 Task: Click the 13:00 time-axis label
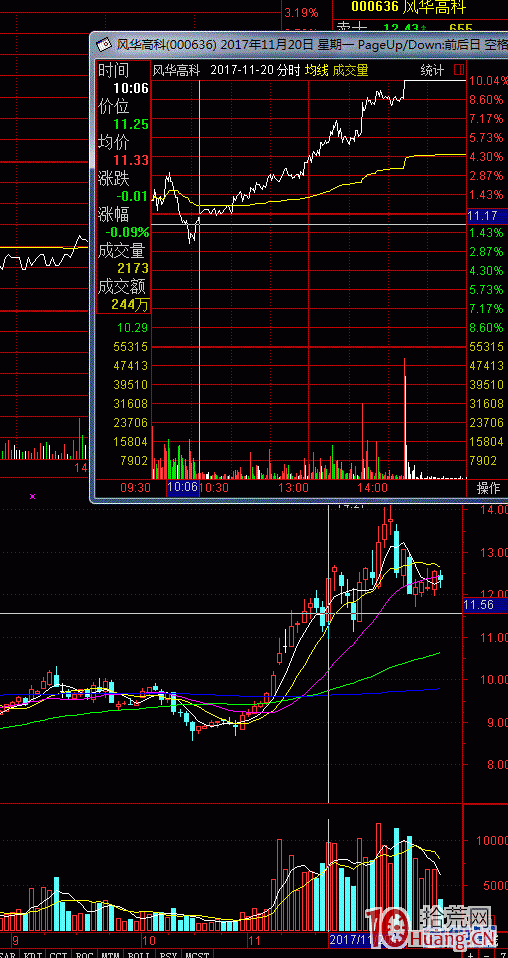click(x=293, y=488)
